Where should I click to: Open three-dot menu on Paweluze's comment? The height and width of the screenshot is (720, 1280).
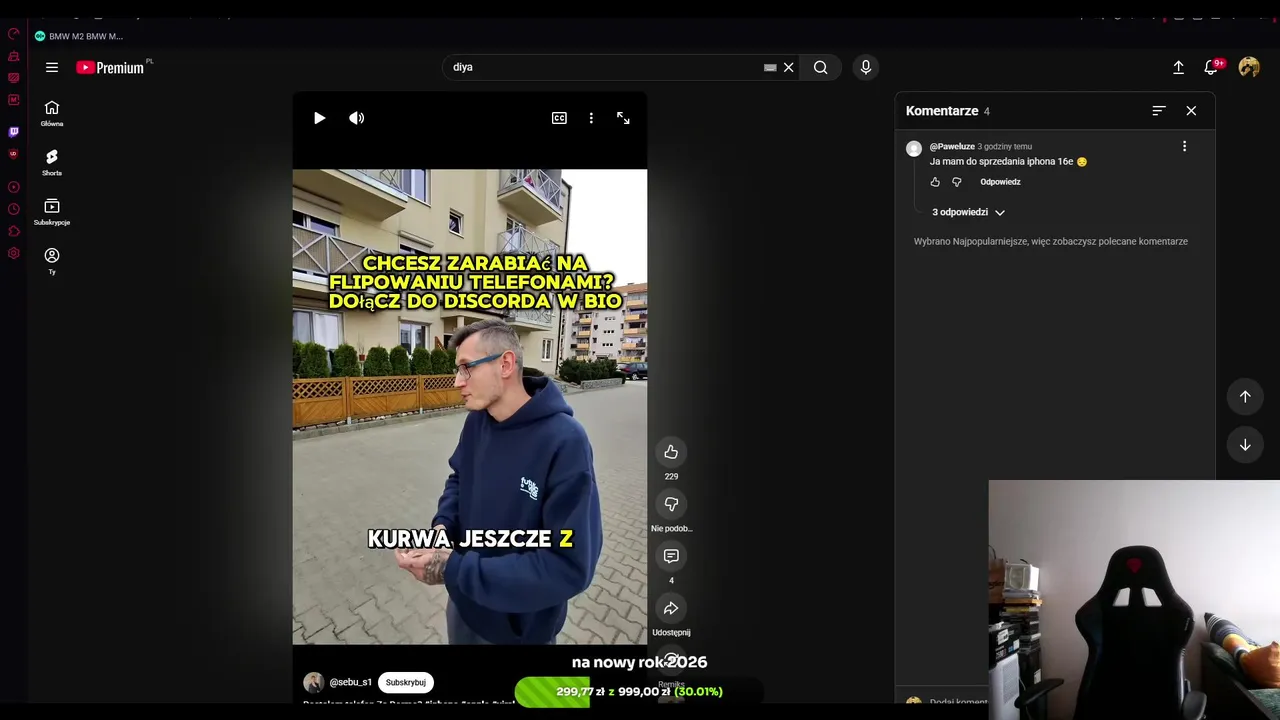[1184, 146]
